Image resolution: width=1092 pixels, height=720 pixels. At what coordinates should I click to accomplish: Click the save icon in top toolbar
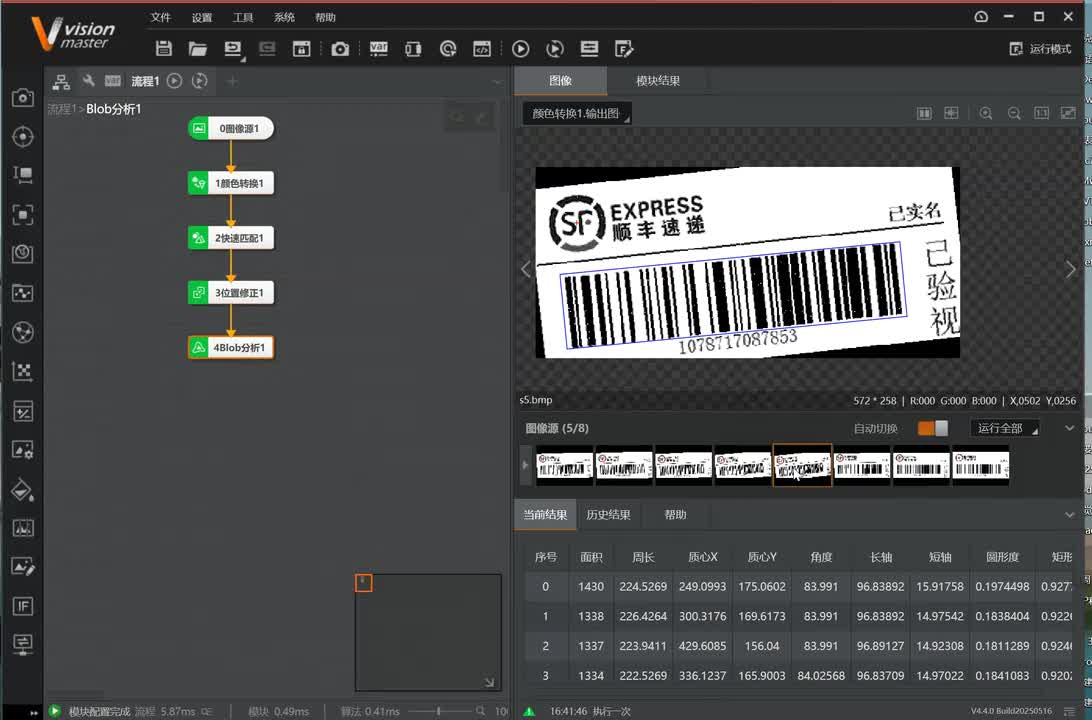[x=164, y=49]
